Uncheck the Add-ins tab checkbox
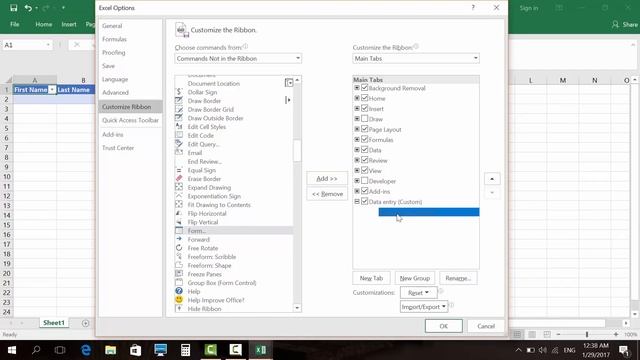Viewport: 640px width, 360px height. pyautogui.click(x=364, y=191)
